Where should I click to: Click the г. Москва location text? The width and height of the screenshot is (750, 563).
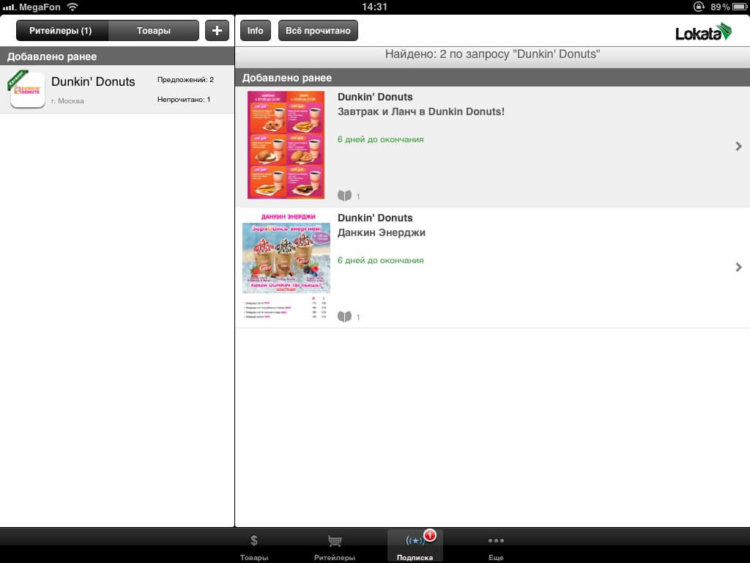[67, 101]
